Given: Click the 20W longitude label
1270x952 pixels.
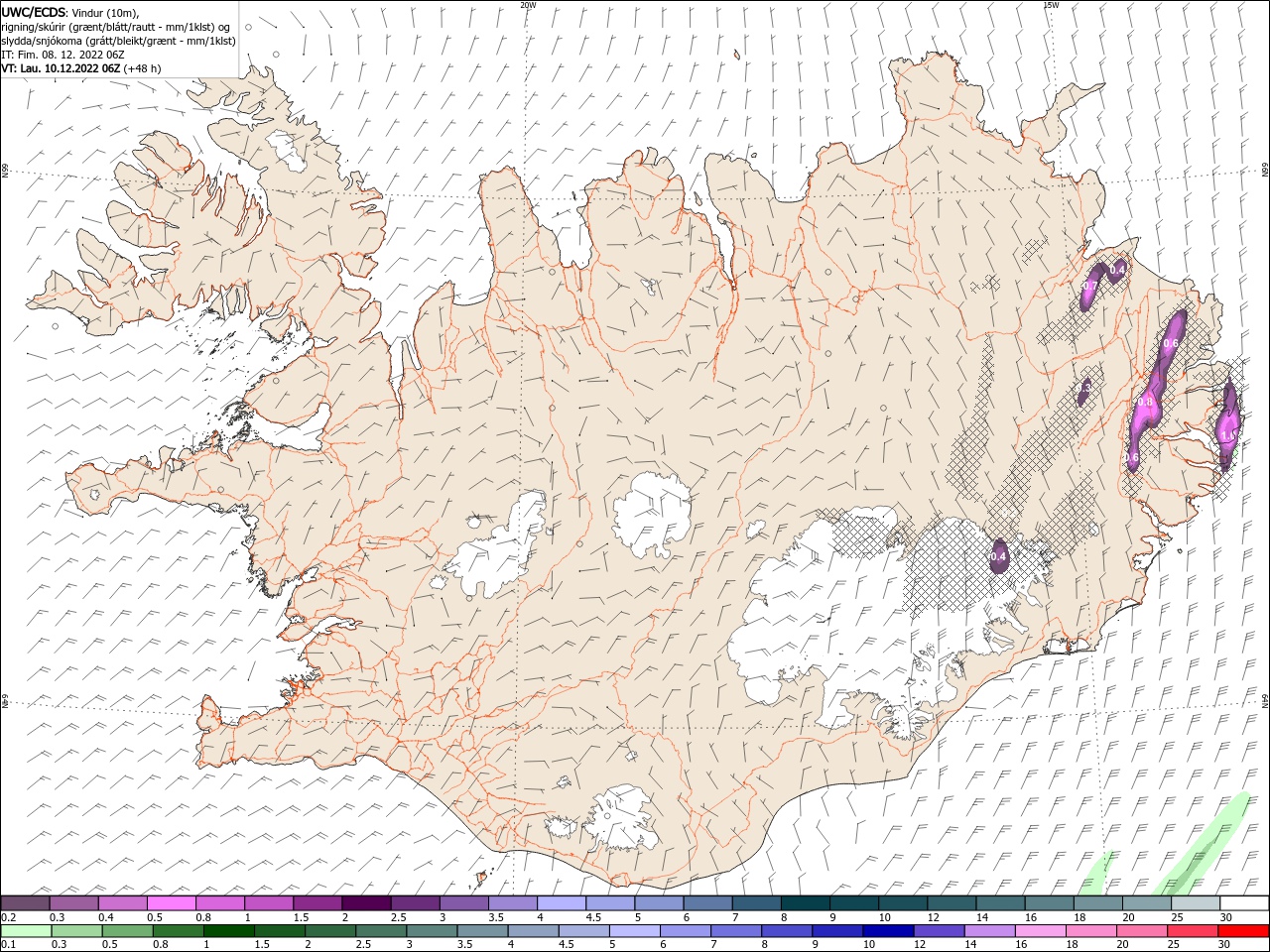Looking at the screenshot, I should [x=528, y=5].
